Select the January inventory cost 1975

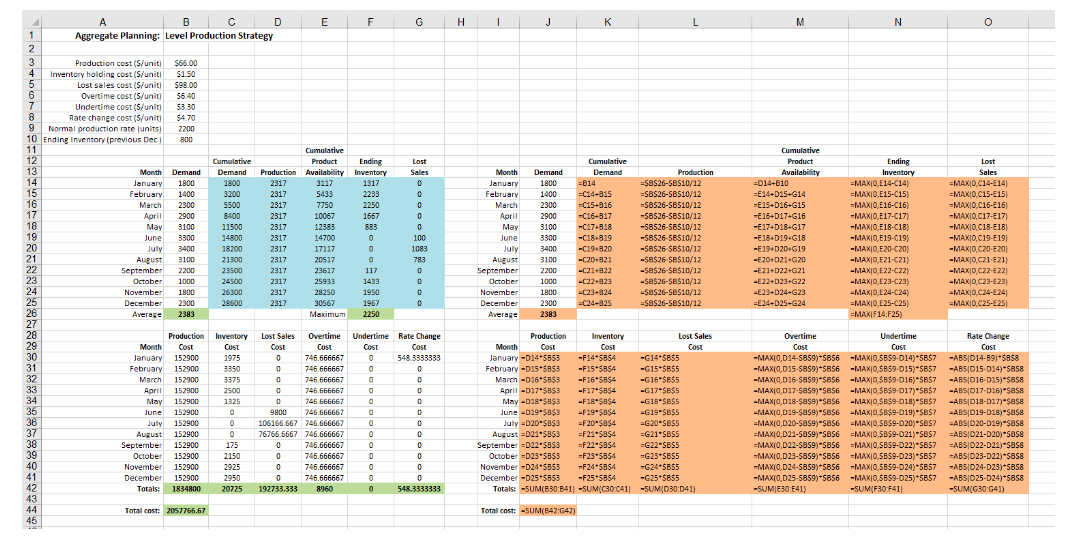point(231,358)
